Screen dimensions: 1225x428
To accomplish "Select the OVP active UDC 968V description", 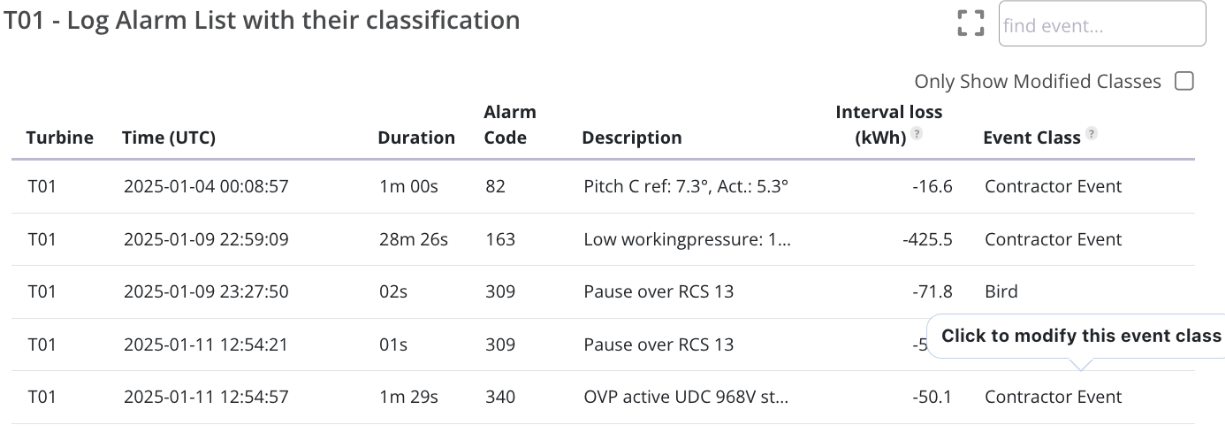I will pos(686,397).
